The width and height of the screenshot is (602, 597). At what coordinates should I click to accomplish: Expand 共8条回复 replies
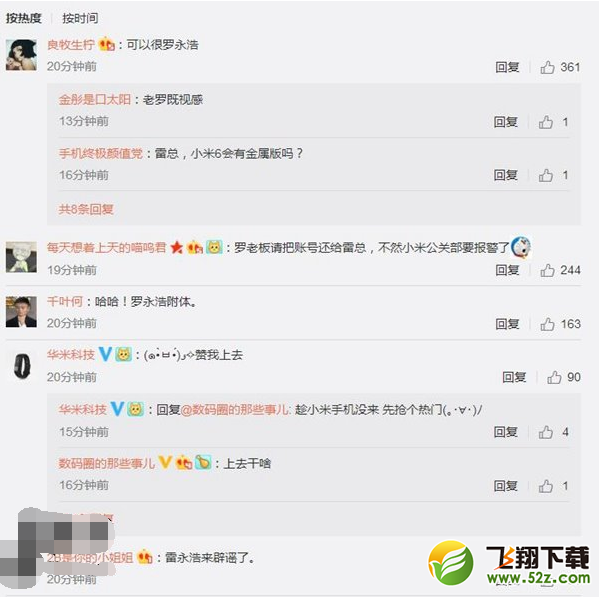tap(86, 209)
